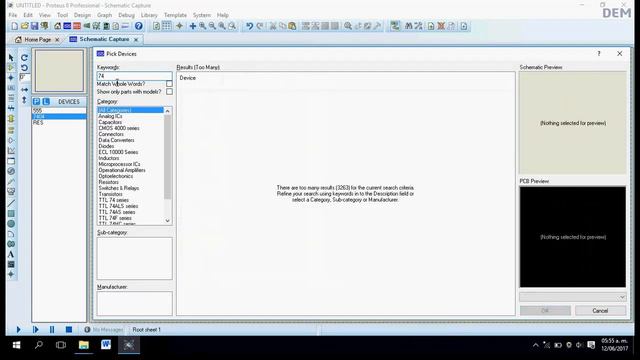The height and width of the screenshot is (360, 640).
Task: Select CMOS 4000 series category
Action: pos(119,128)
